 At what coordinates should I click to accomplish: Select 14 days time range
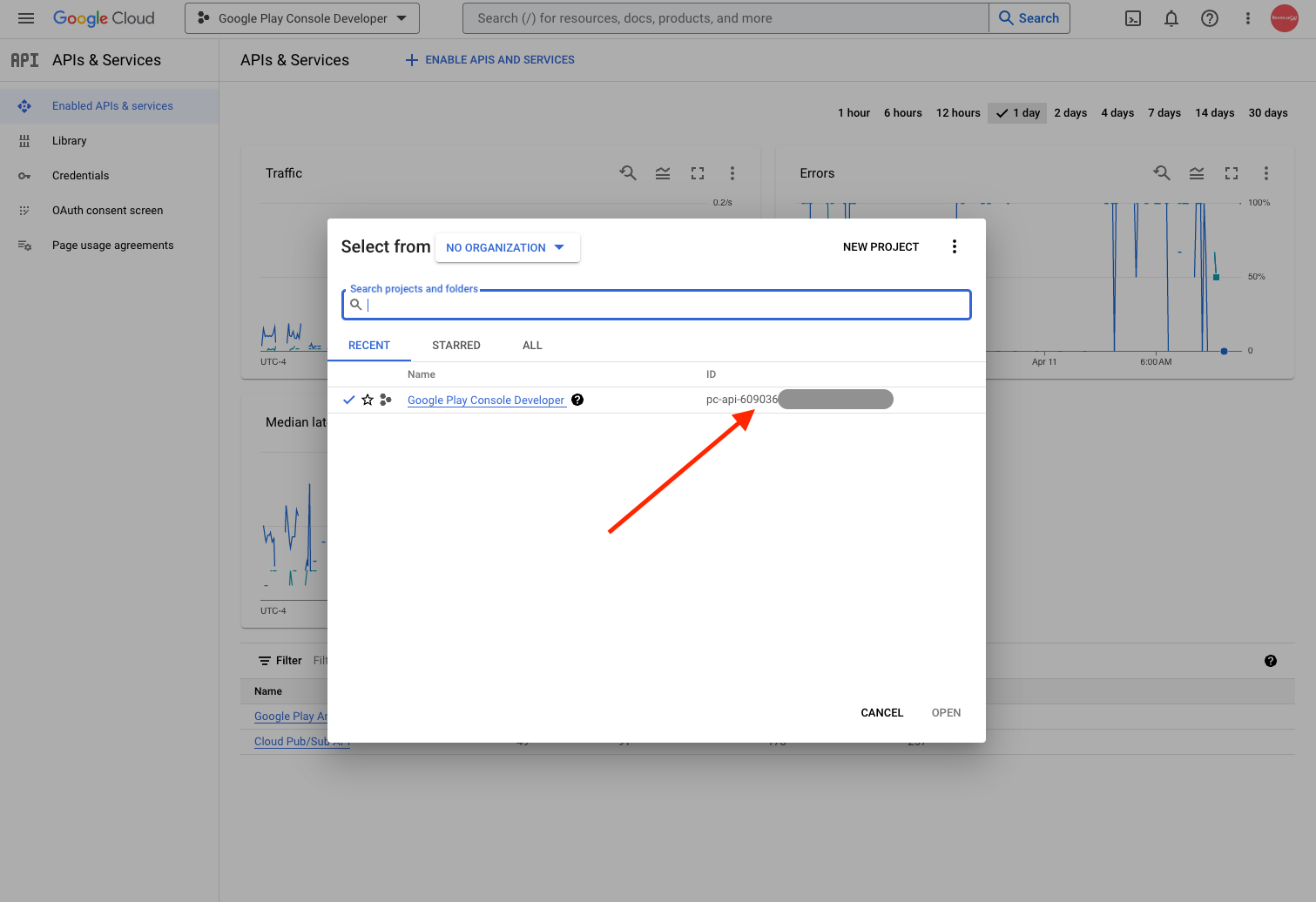[x=1215, y=113]
